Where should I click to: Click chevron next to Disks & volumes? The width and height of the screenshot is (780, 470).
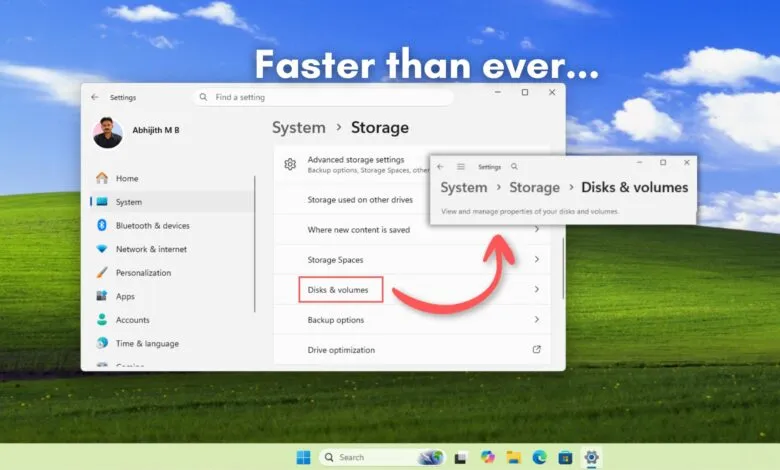click(x=537, y=289)
